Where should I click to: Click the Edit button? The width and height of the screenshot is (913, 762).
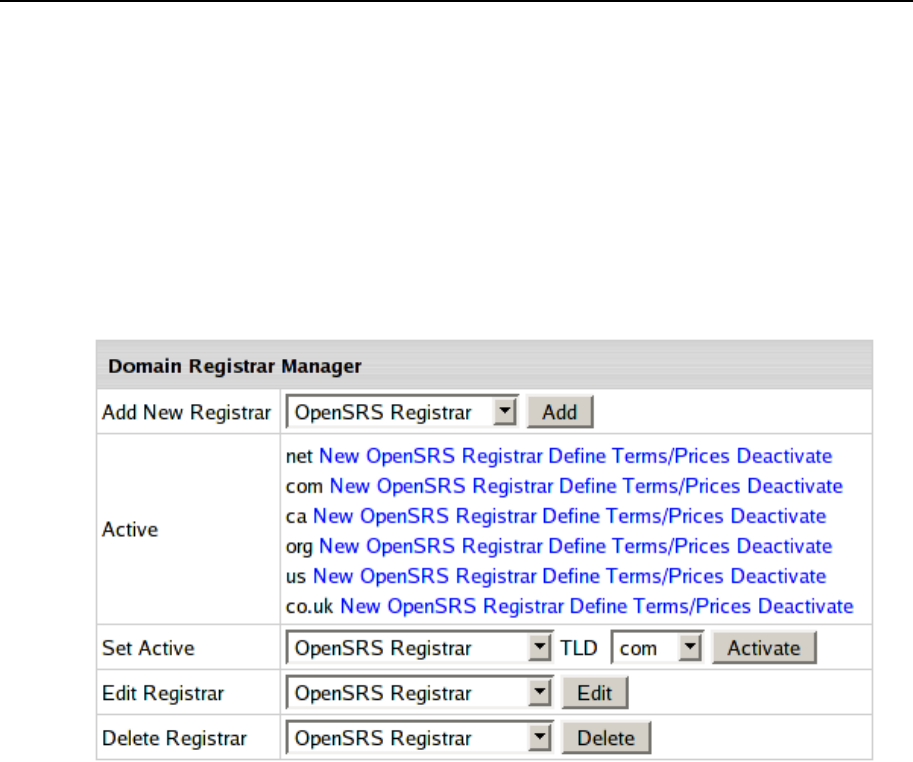click(x=594, y=693)
